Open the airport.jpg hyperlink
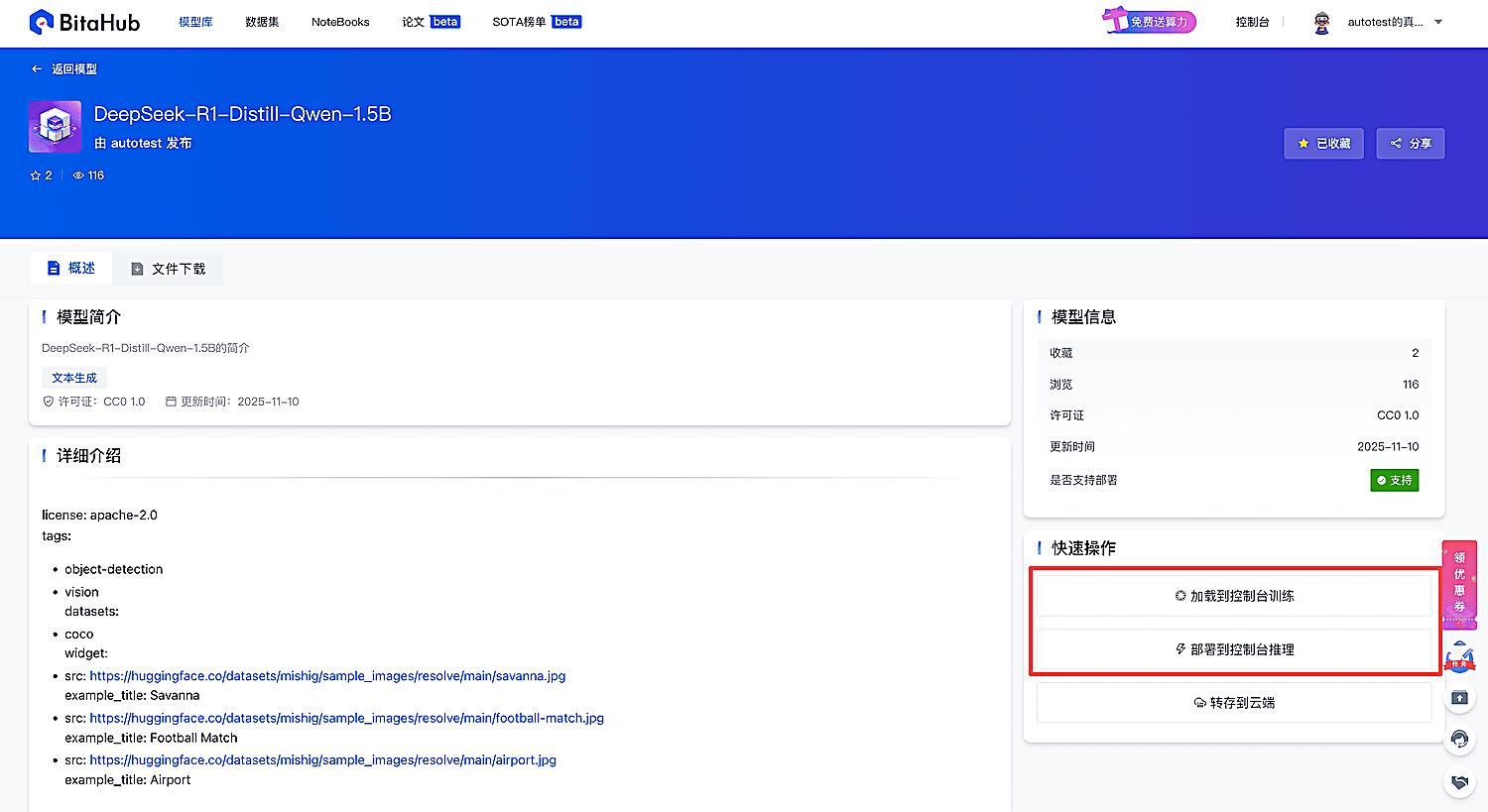Viewport: 1488px width, 812px height. click(x=322, y=760)
